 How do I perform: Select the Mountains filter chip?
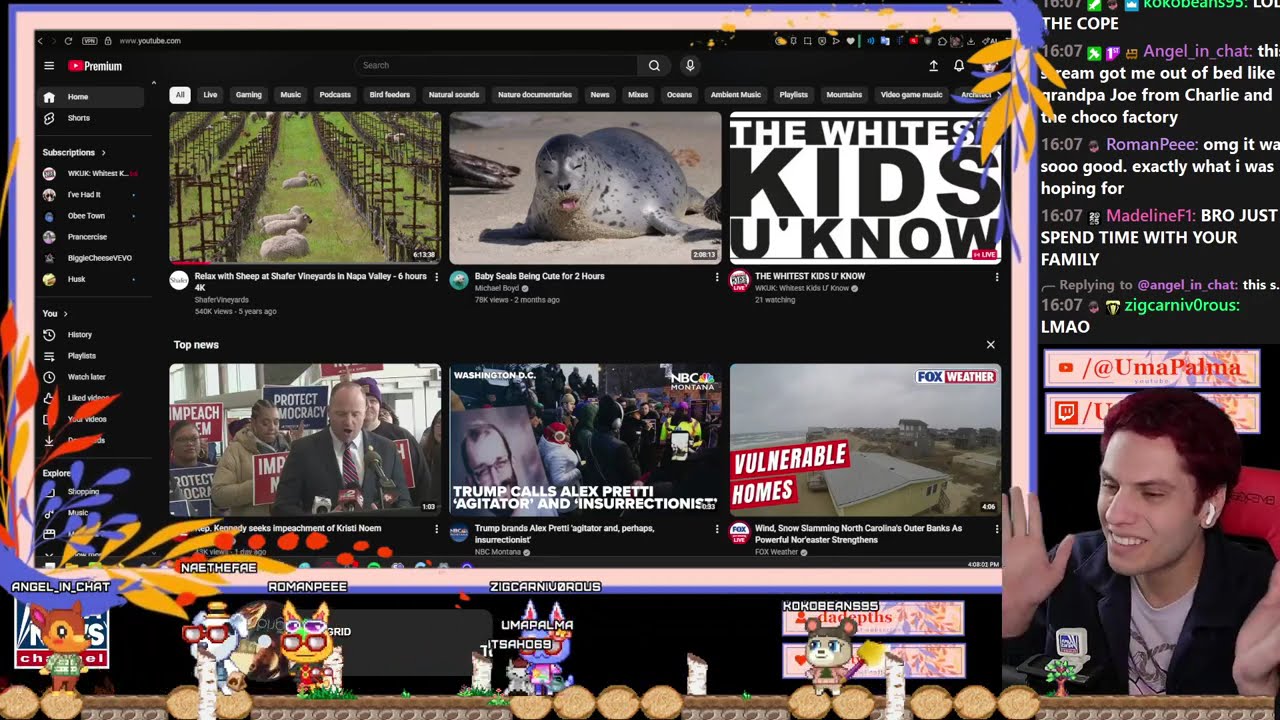tap(844, 95)
